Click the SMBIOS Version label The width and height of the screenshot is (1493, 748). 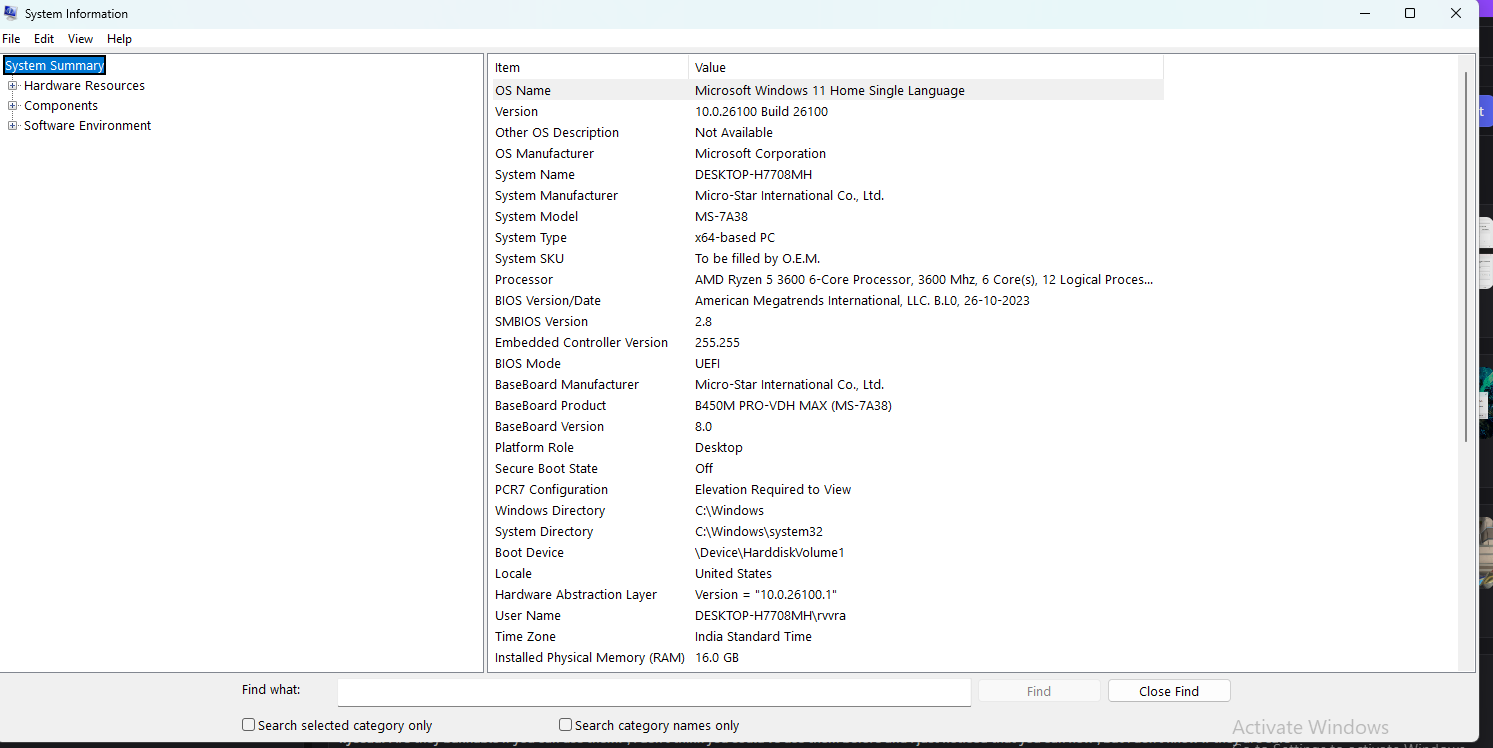pyautogui.click(x=541, y=322)
